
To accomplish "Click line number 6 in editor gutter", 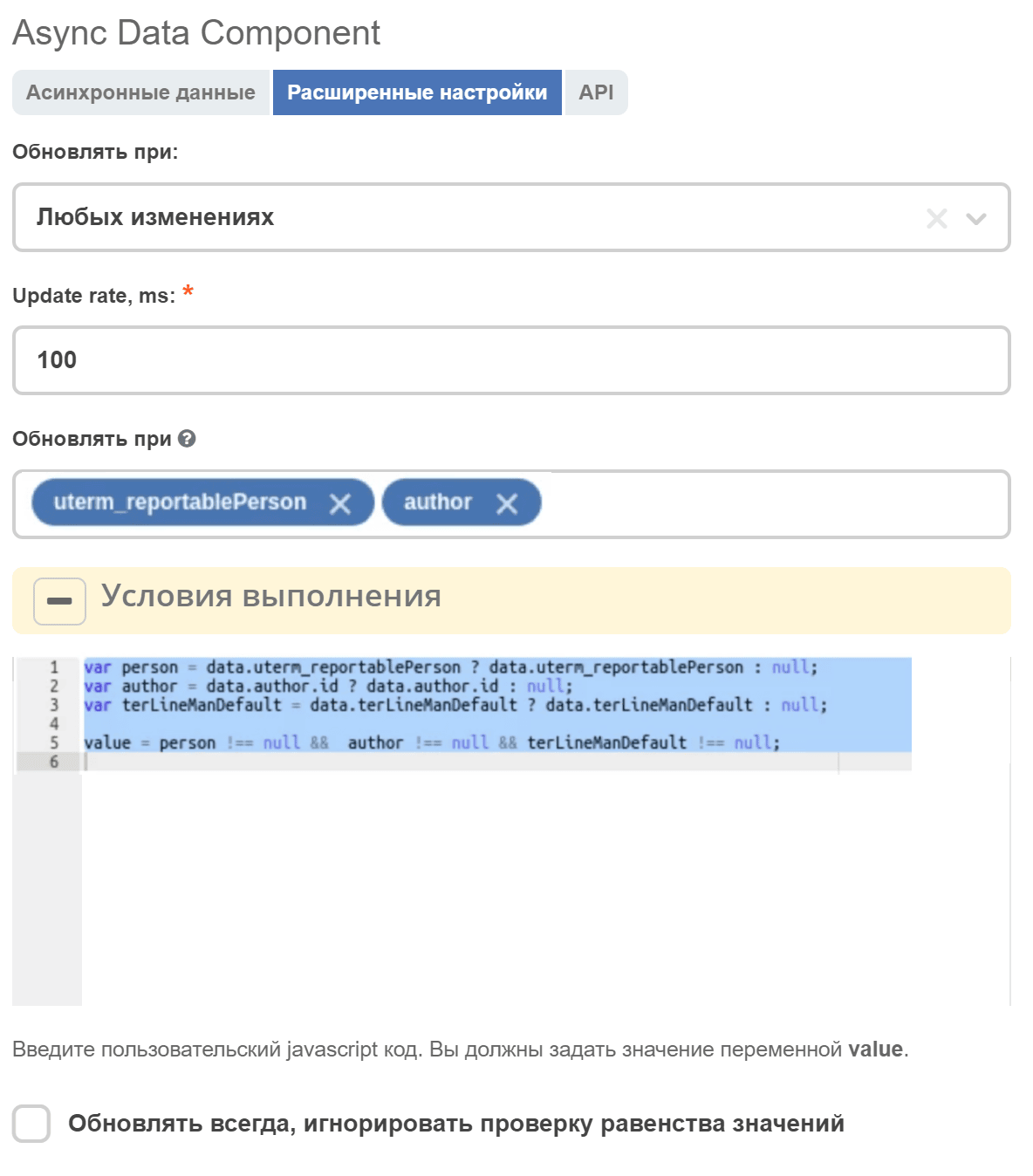I will tap(54, 762).
